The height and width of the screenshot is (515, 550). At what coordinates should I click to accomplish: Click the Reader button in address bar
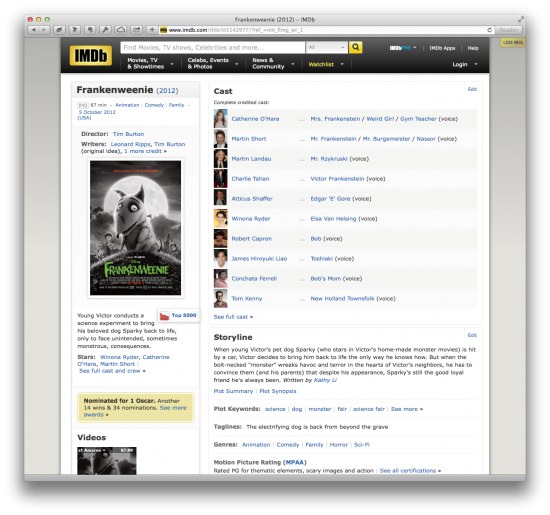(508, 30)
